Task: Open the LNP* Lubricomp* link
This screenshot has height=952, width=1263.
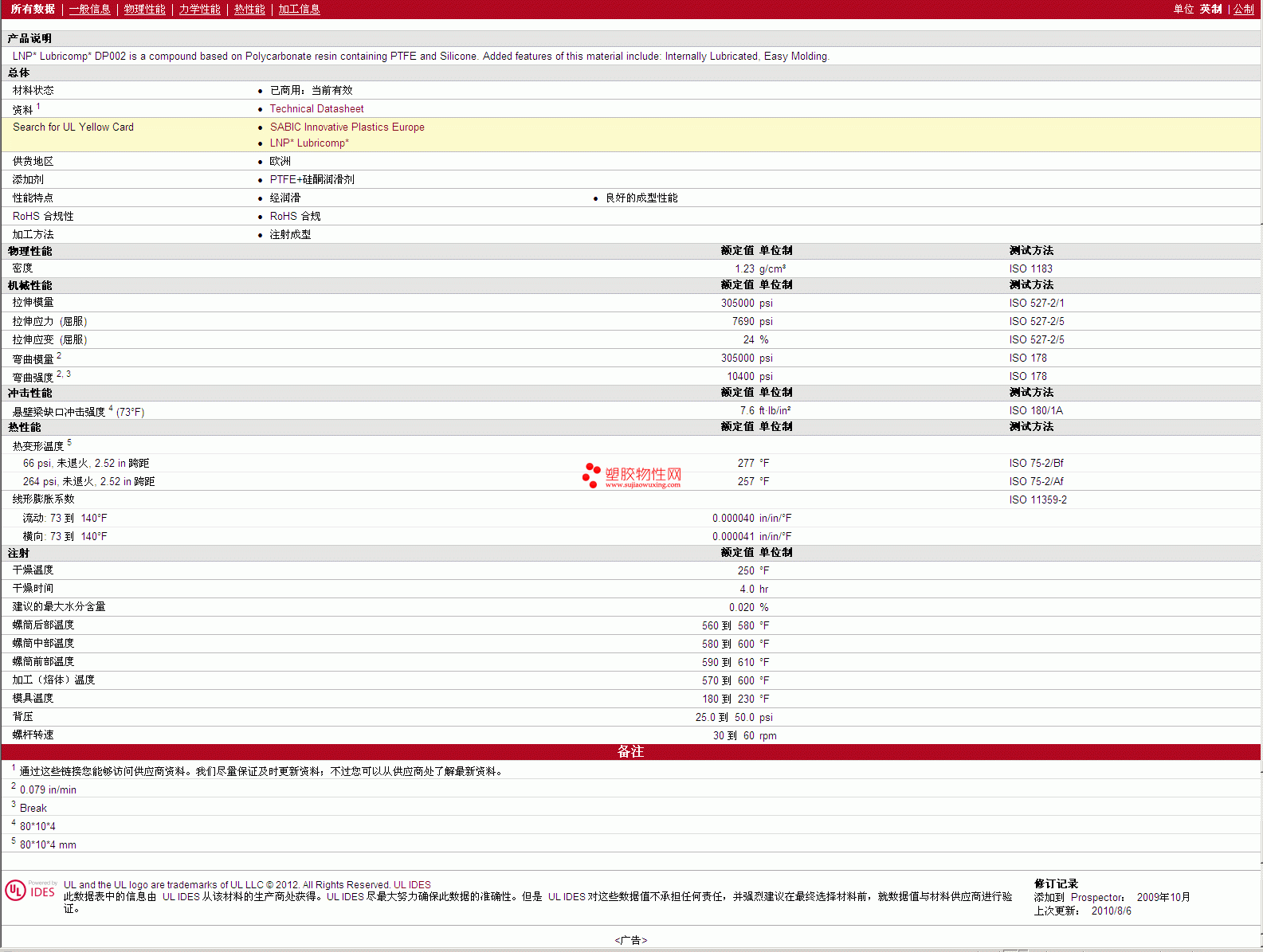Action: click(309, 143)
